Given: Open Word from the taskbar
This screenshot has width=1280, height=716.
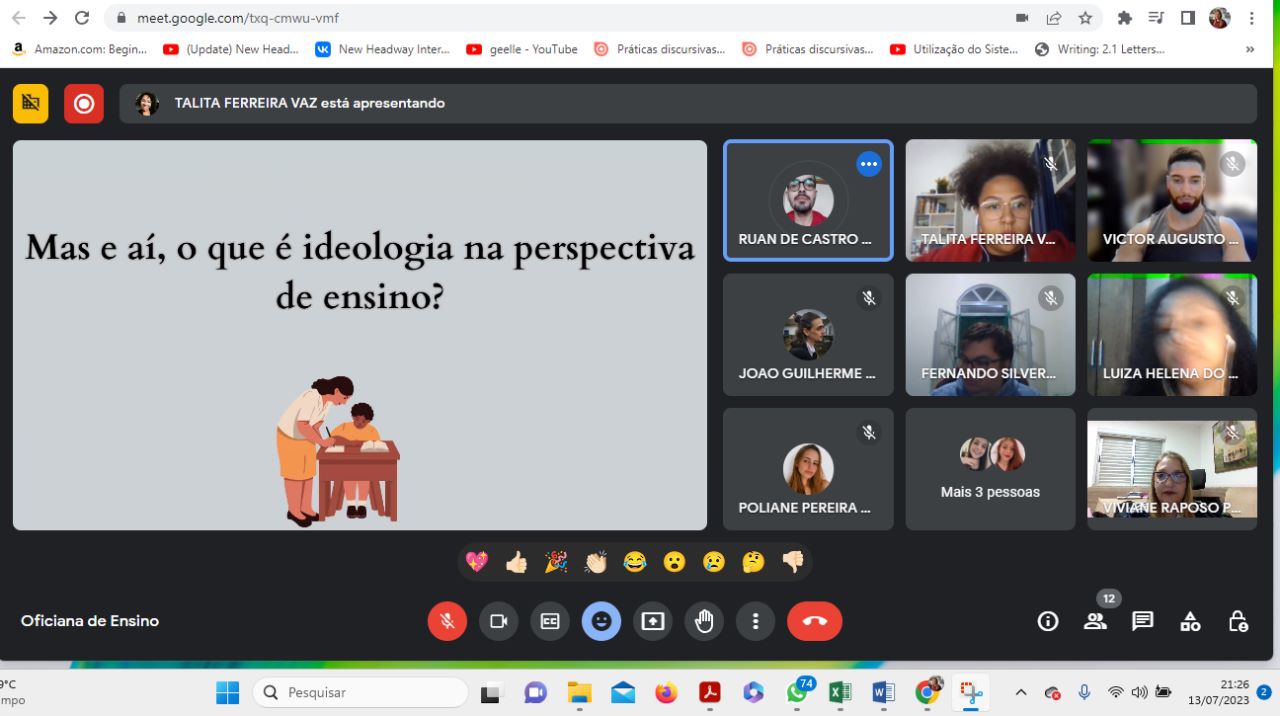Looking at the screenshot, I should click(x=884, y=692).
